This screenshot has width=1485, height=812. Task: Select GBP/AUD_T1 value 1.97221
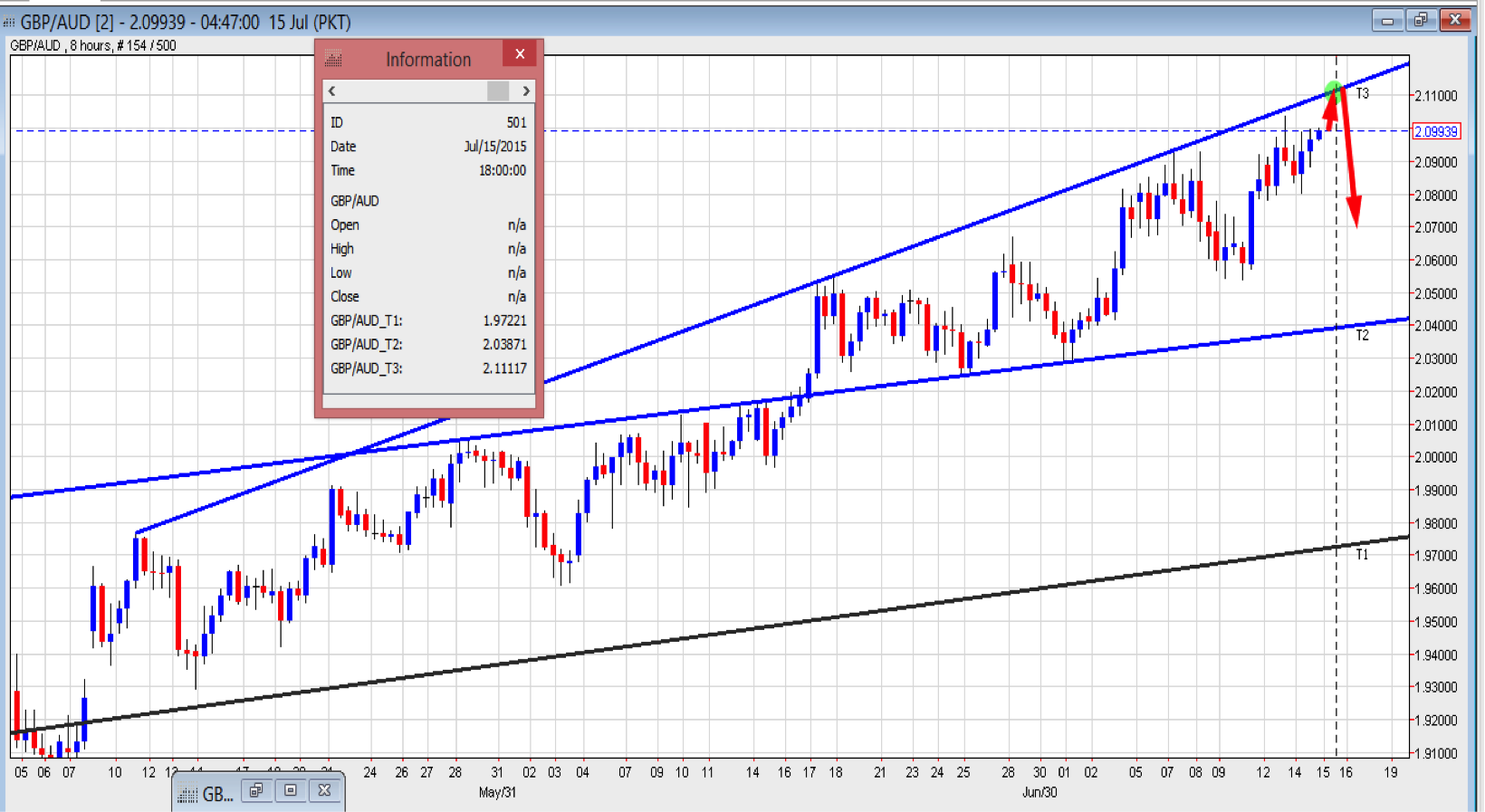point(504,320)
